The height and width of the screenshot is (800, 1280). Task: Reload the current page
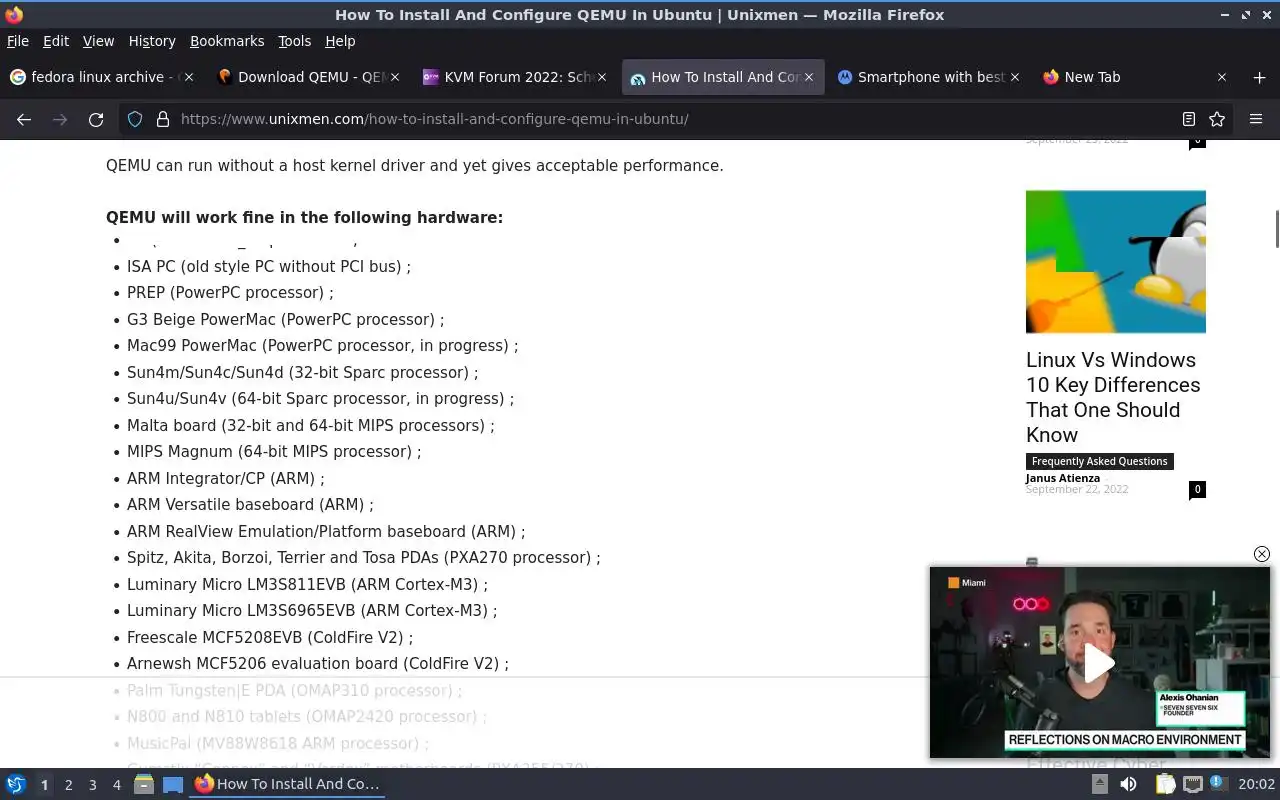click(96, 119)
